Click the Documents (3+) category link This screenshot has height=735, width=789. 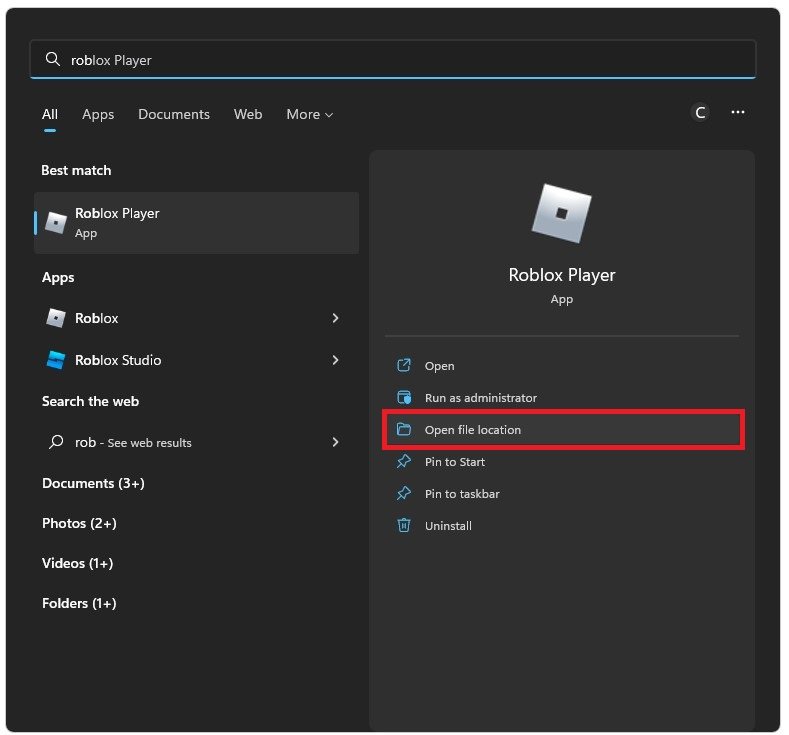[x=93, y=483]
